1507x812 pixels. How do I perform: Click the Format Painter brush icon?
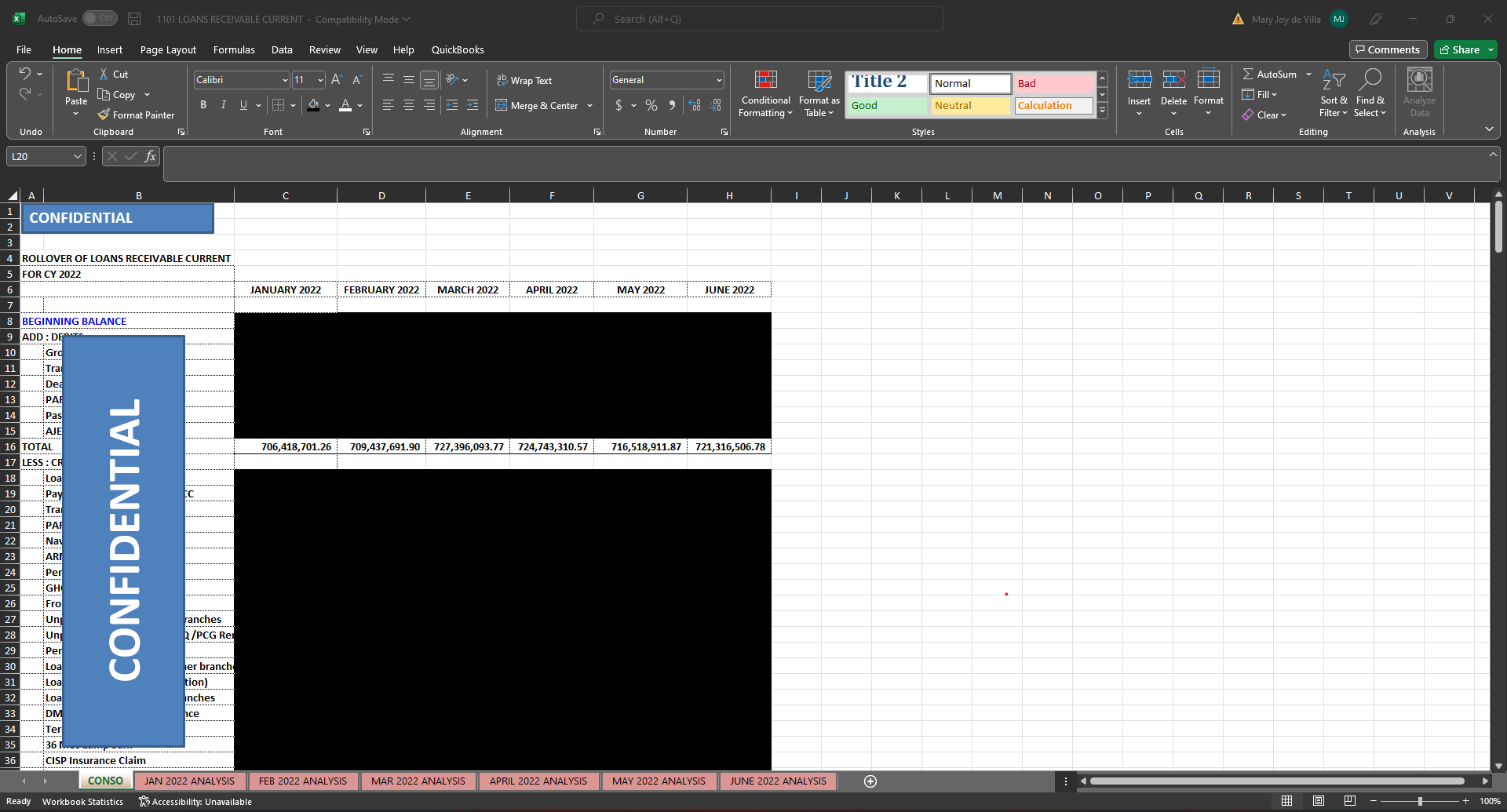coord(104,115)
